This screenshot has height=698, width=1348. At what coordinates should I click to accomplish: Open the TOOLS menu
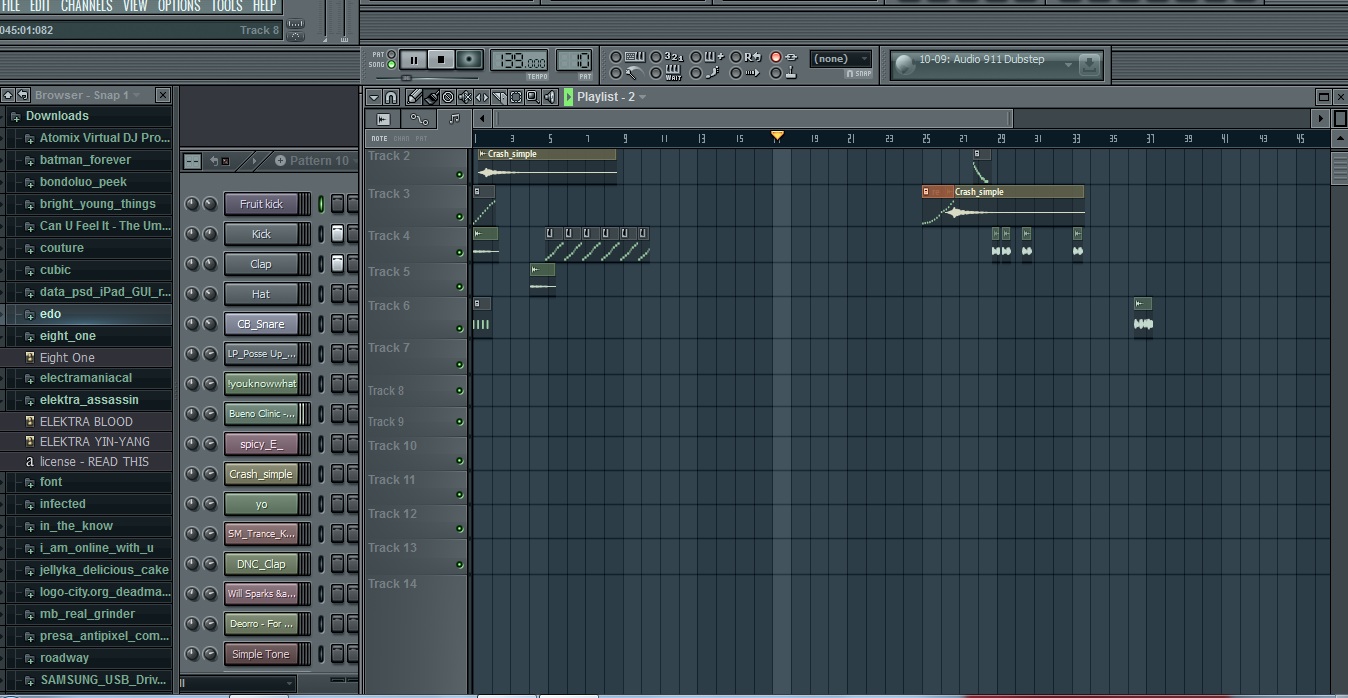227,6
